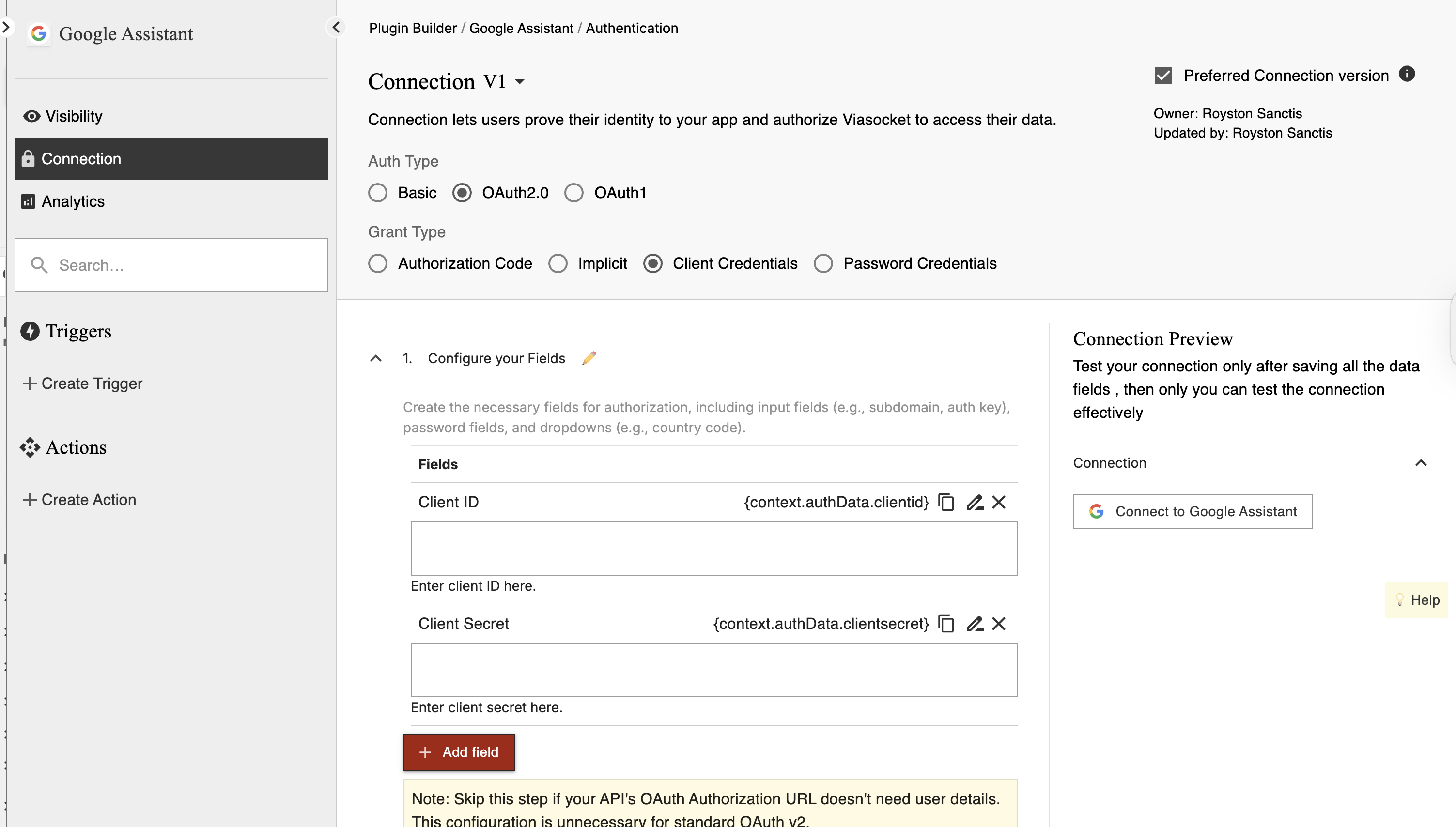Viewport: 1456px width, 827px height.
Task: Go to Google Assistant breadcrumb
Action: click(x=521, y=28)
